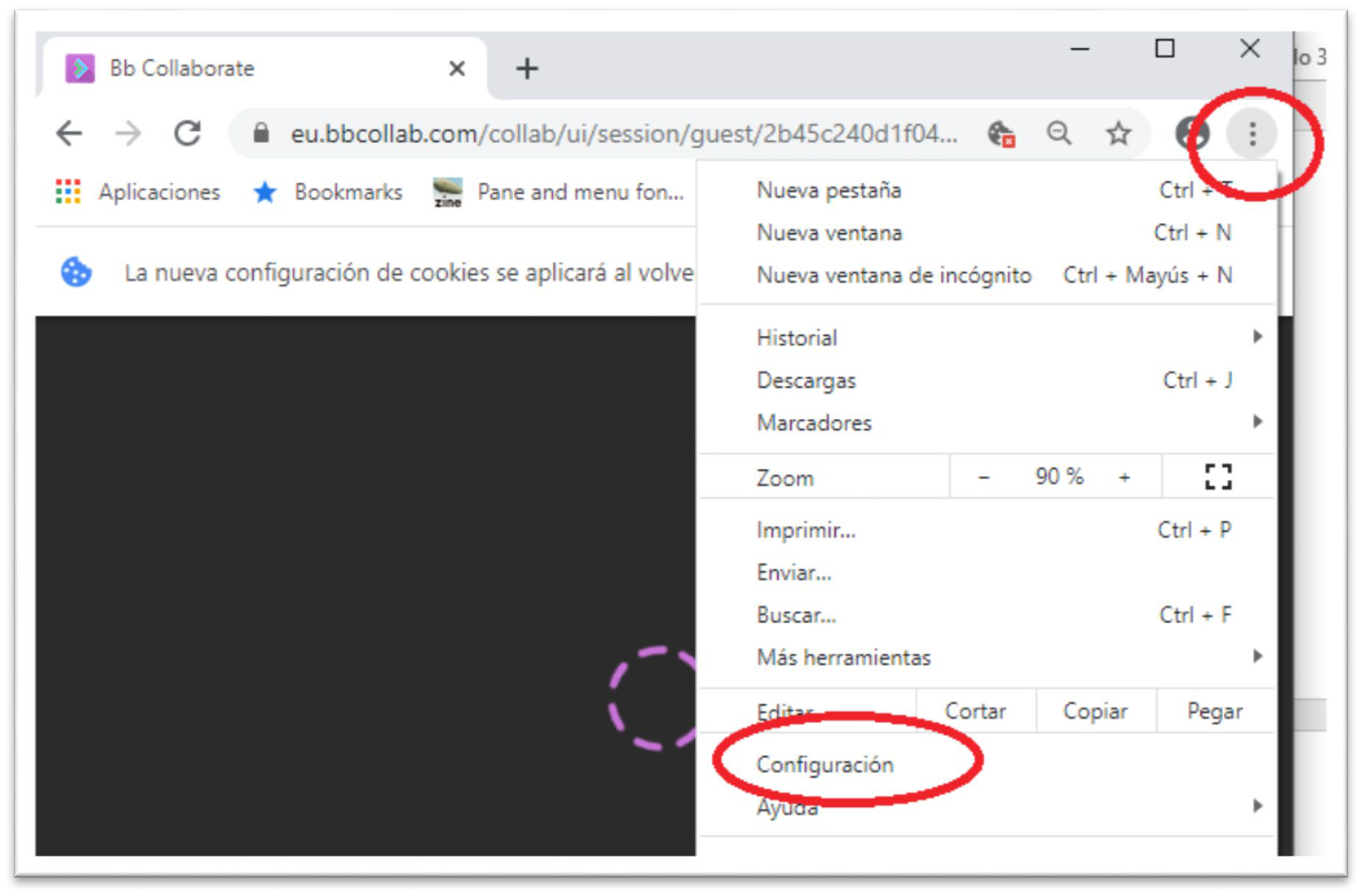The width and height of the screenshot is (1362, 896).
Task: Click the zoom magnifier icon in address bar
Action: [1059, 133]
